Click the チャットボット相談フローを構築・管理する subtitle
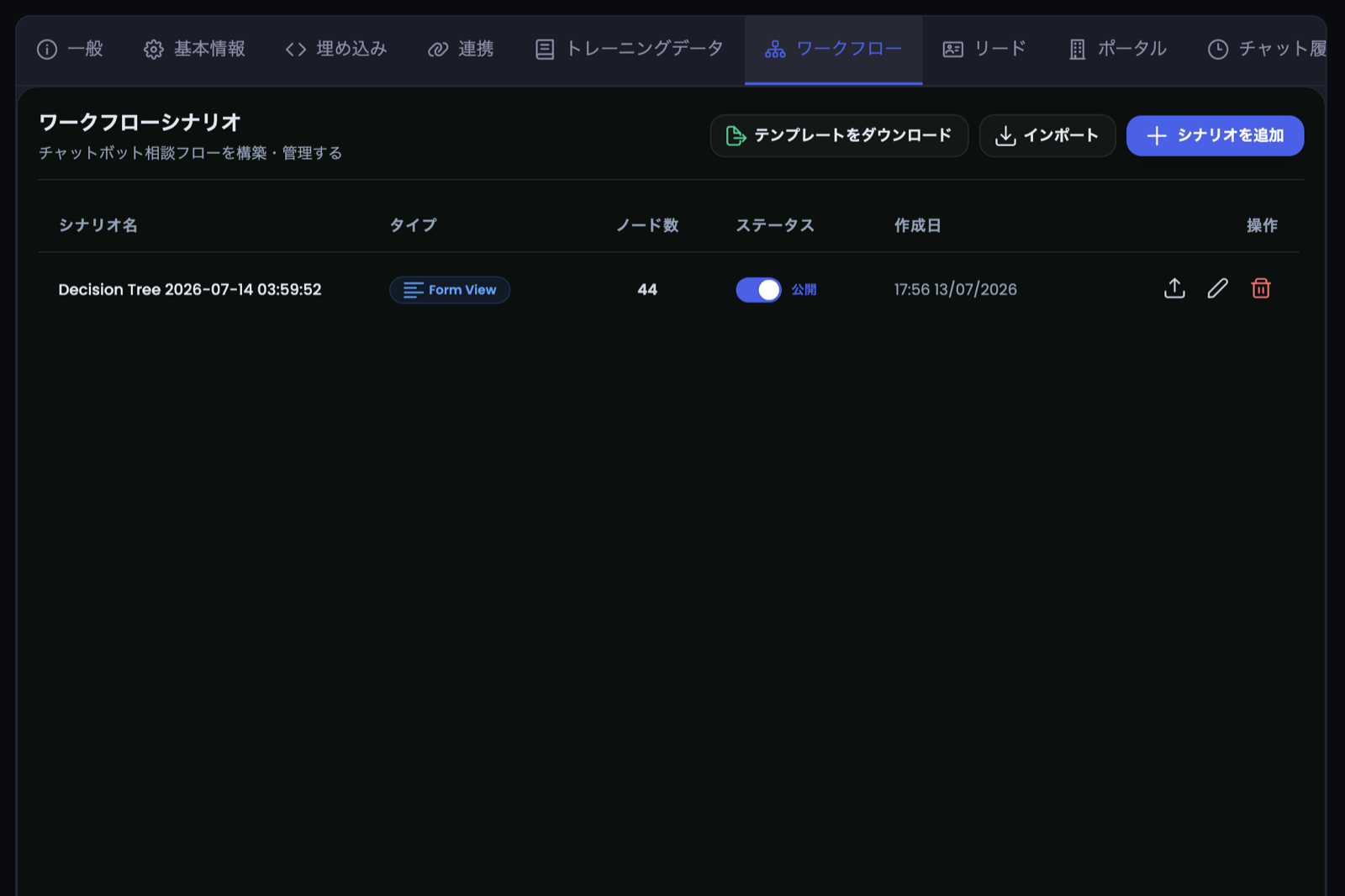Screen dimensions: 1345x896 tap(191, 153)
